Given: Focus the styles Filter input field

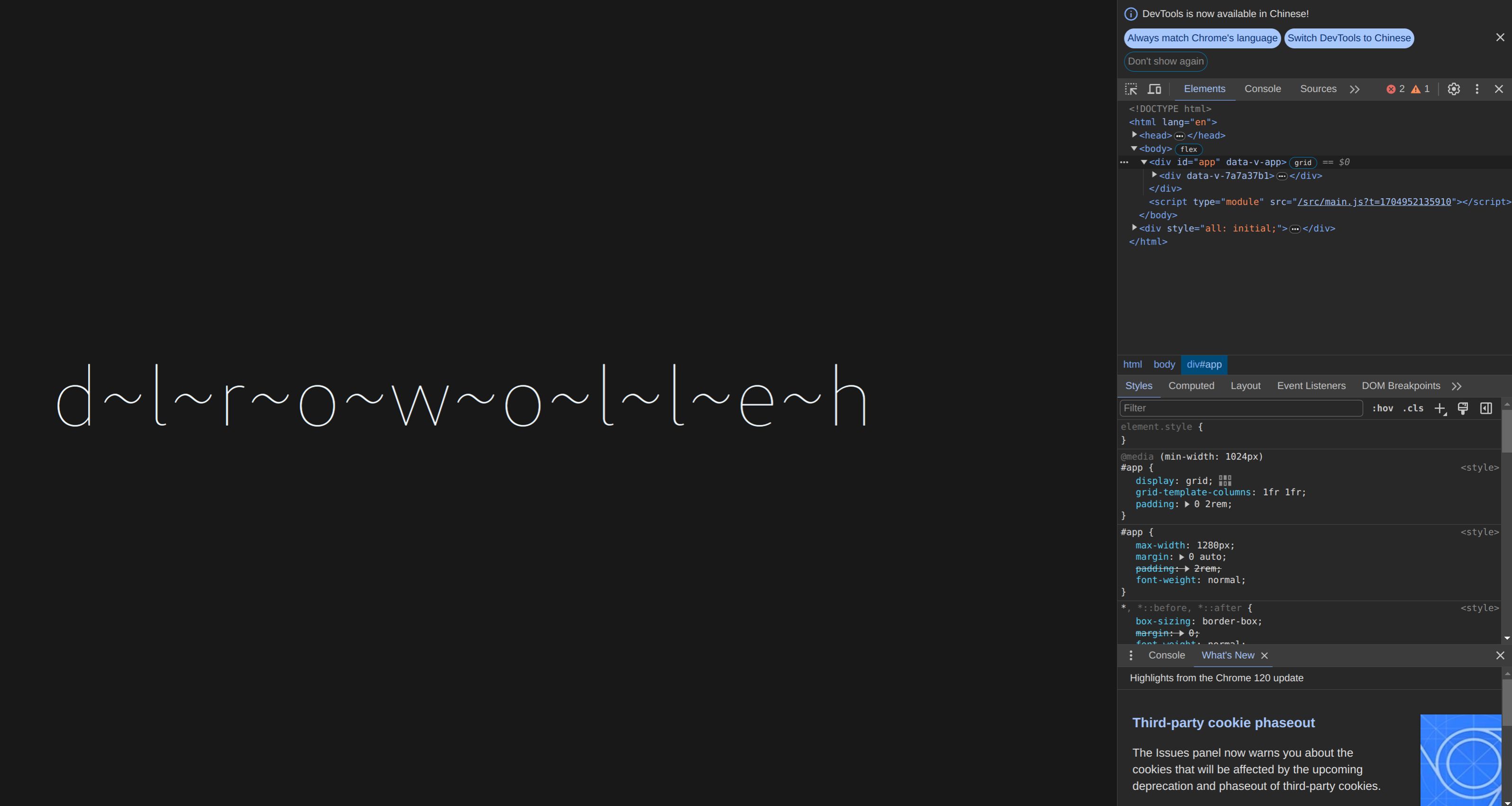Looking at the screenshot, I should (1240, 408).
